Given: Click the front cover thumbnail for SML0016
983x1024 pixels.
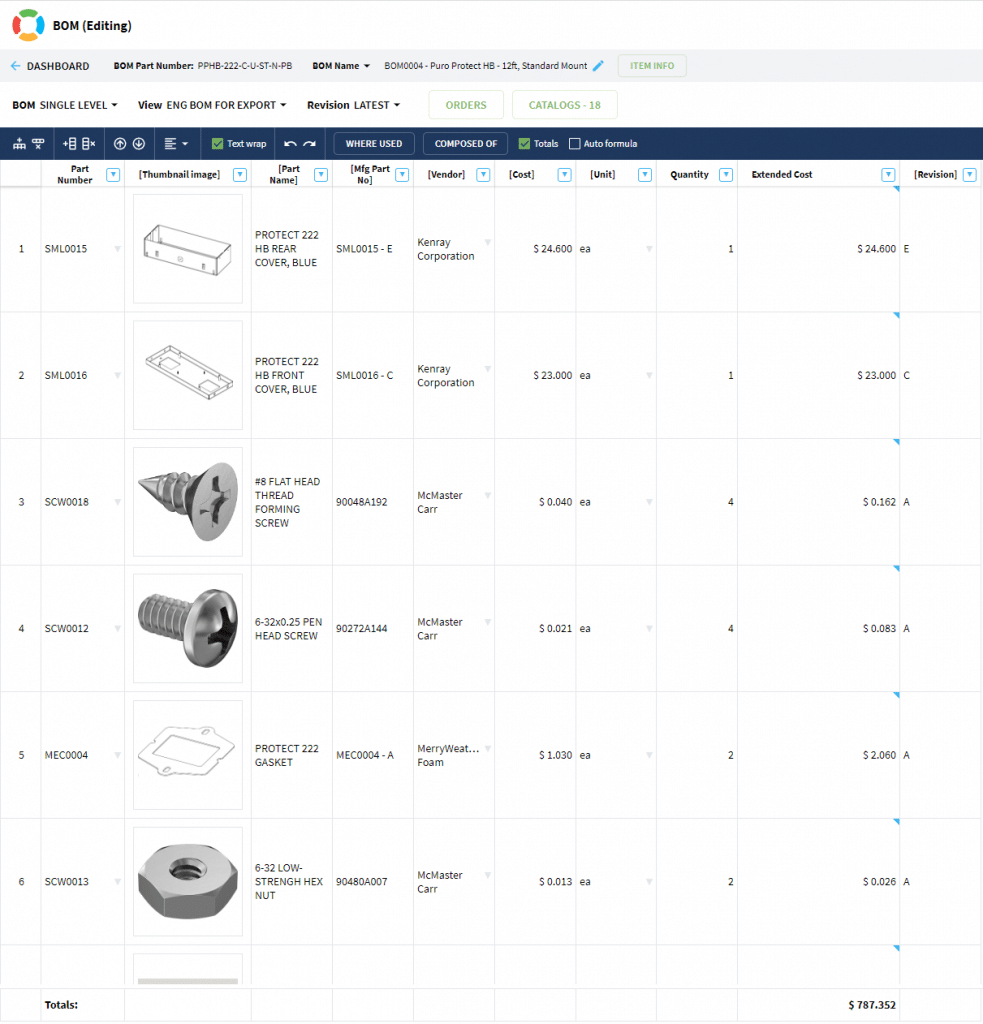Looking at the screenshot, I should (188, 376).
